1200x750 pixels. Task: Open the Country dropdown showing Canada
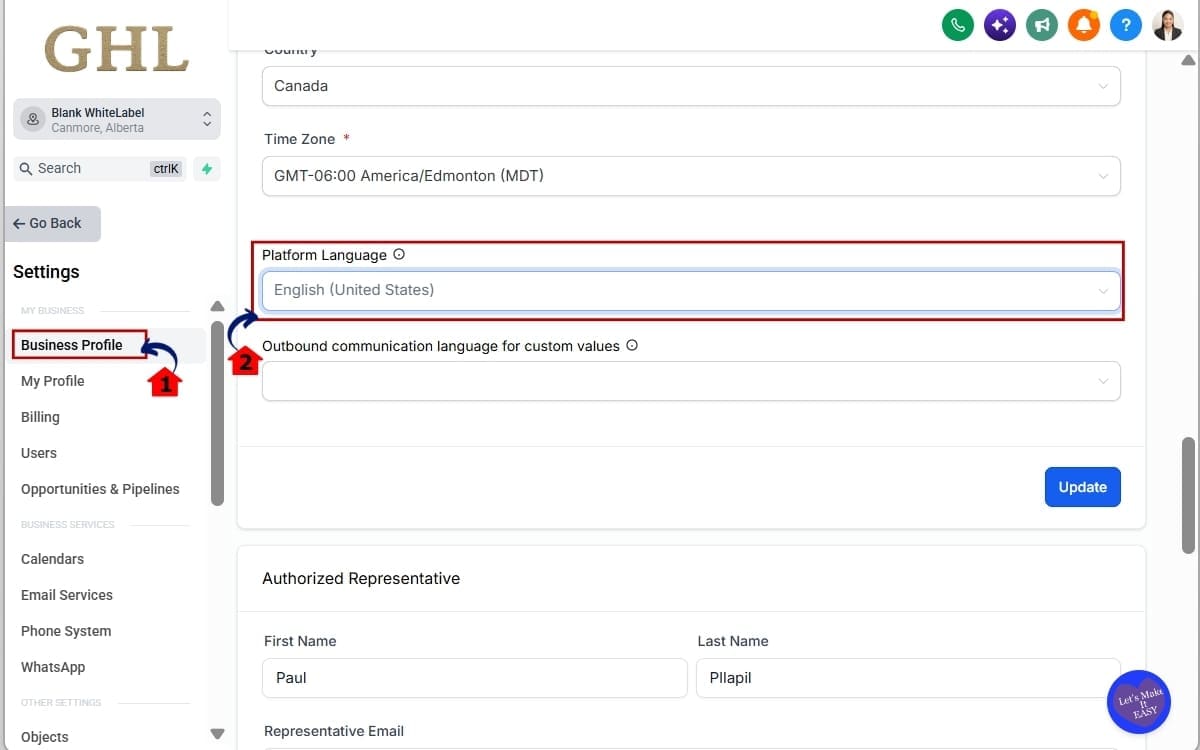(x=691, y=86)
